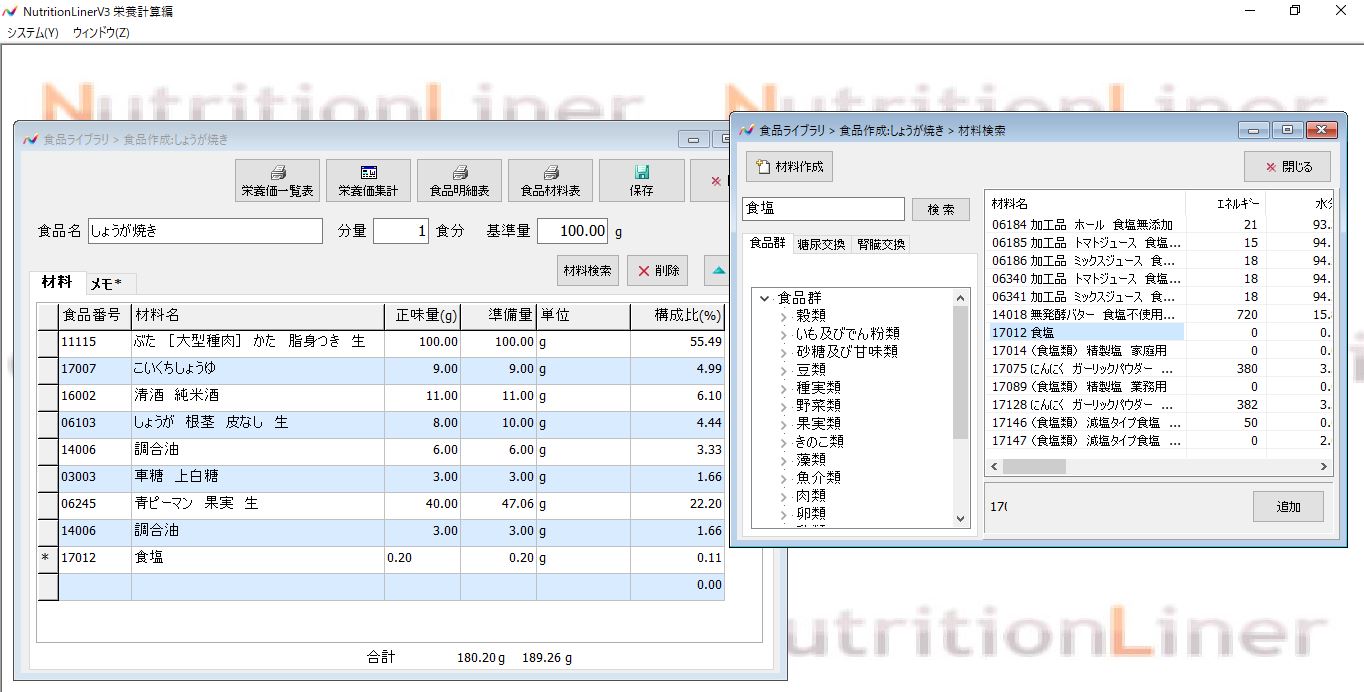
Task: Select the 腎臓交換 tab
Action: [881, 244]
